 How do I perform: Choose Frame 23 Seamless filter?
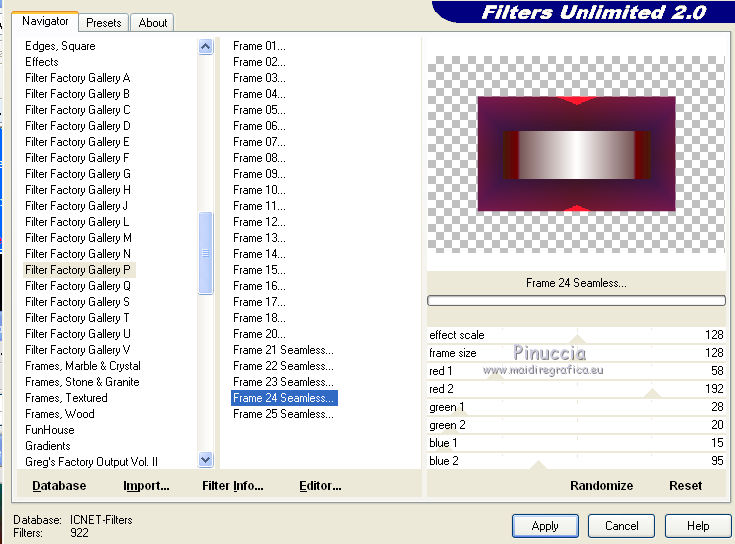283,382
